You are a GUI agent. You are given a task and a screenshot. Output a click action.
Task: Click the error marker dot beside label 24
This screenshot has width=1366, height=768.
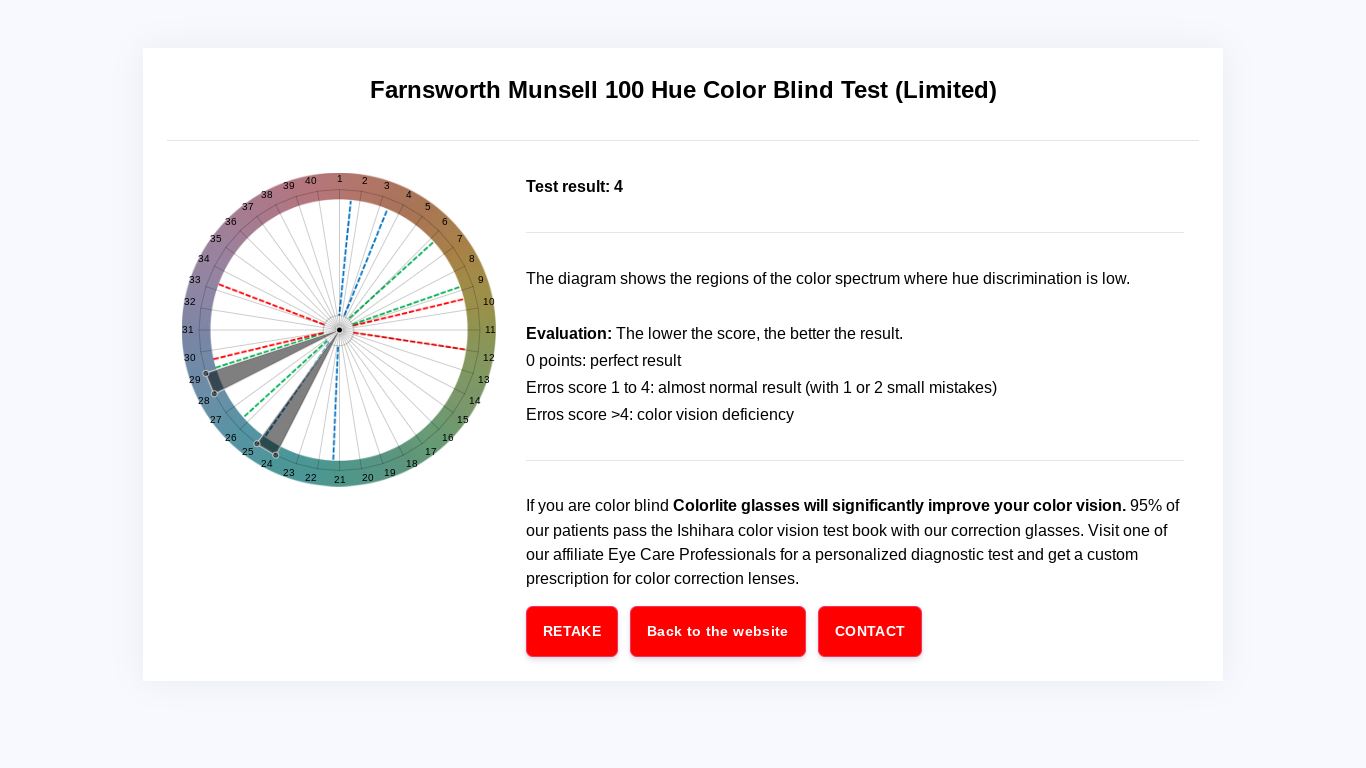coord(276,455)
